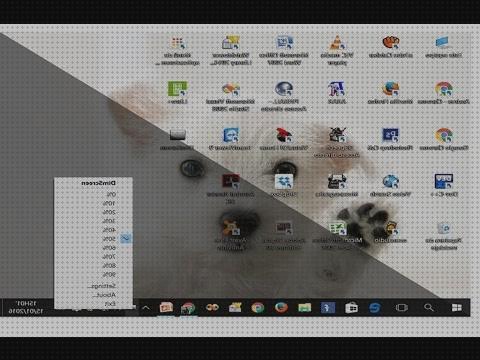
Task: Open the Recycle Bin desktop icon
Action: pyautogui.click(x=443, y=236)
